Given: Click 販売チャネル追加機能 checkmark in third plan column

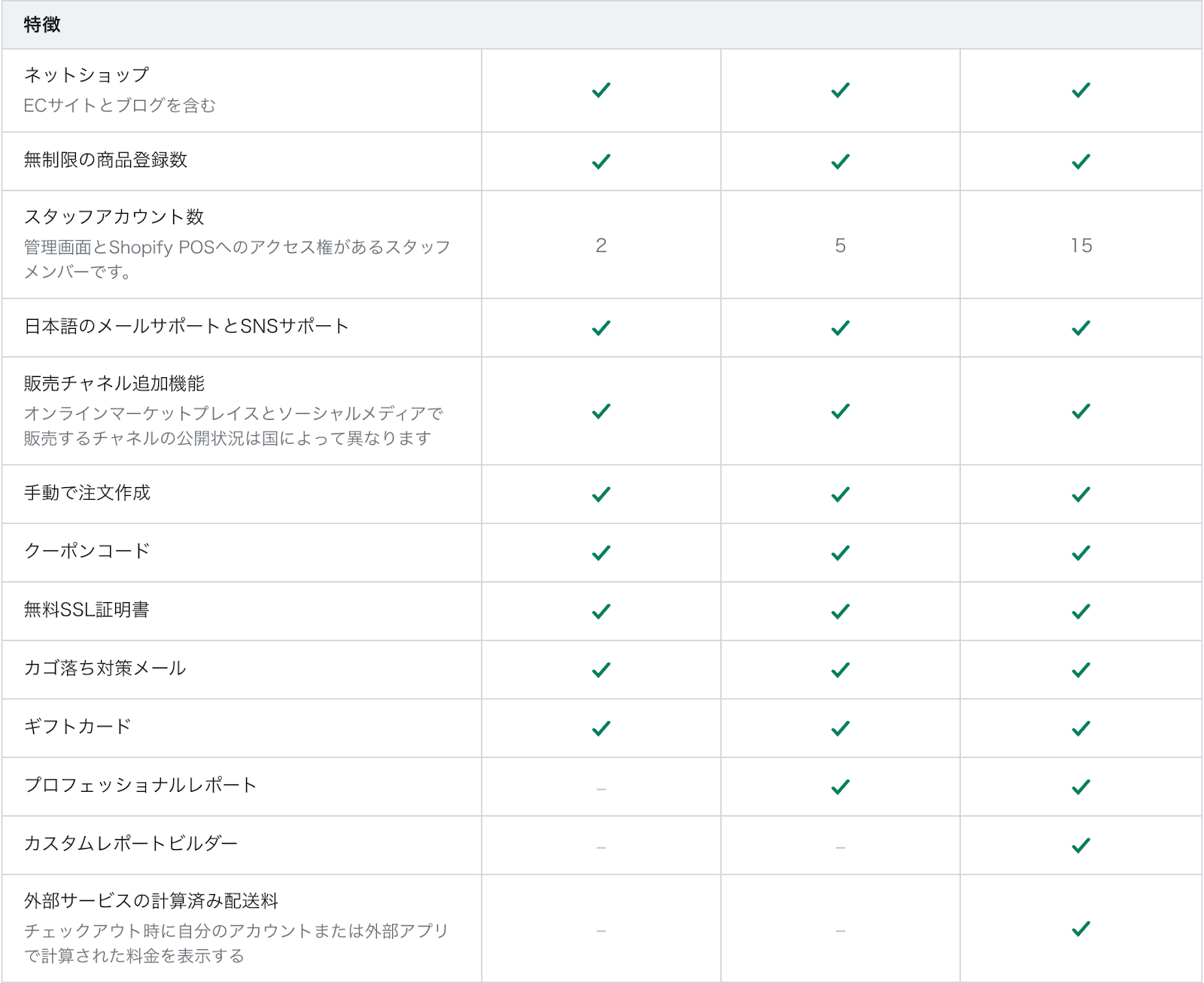Looking at the screenshot, I should click(x=1081, y=412).
